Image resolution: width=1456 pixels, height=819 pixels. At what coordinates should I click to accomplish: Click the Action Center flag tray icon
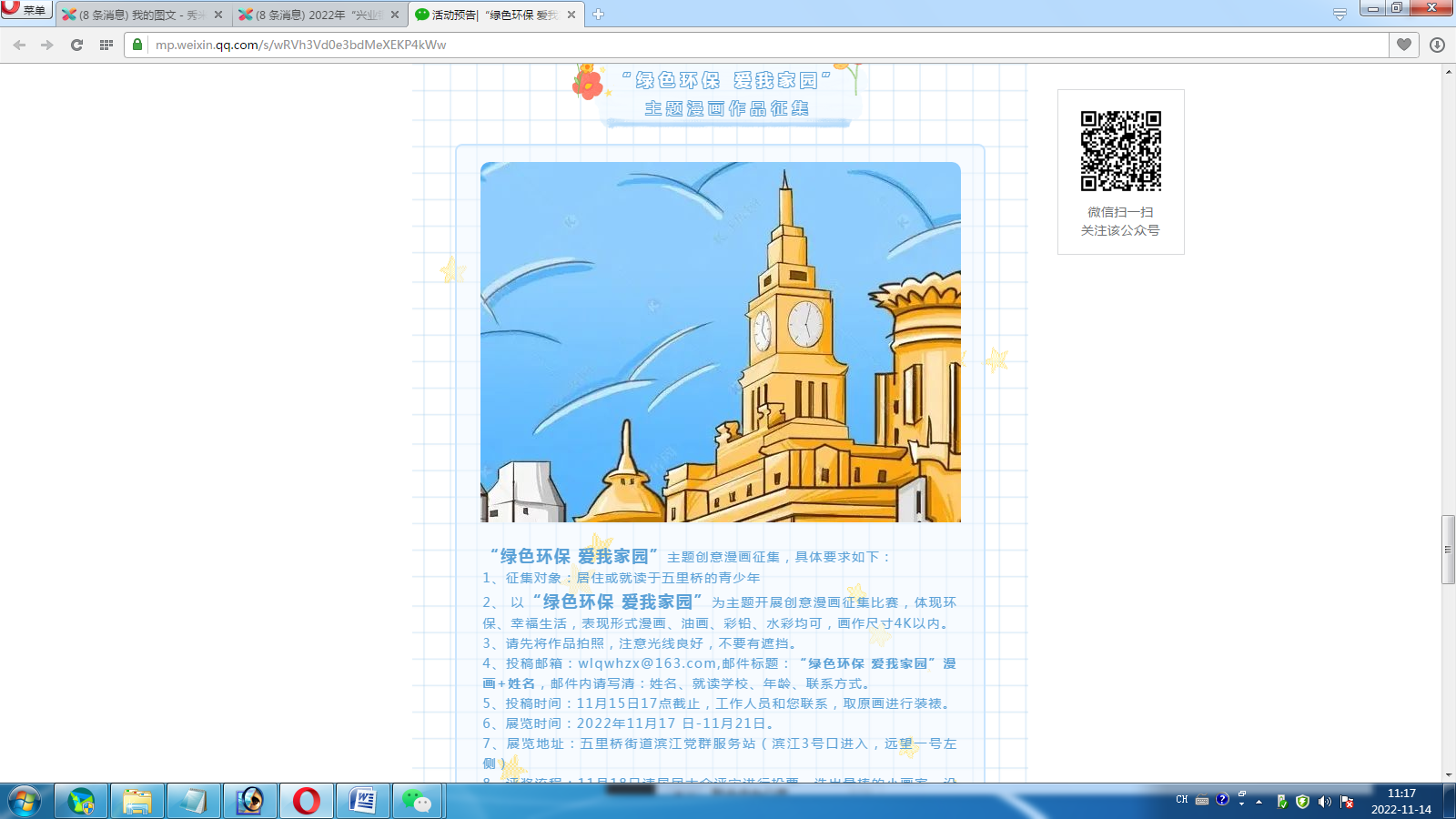coord(1347,802)
